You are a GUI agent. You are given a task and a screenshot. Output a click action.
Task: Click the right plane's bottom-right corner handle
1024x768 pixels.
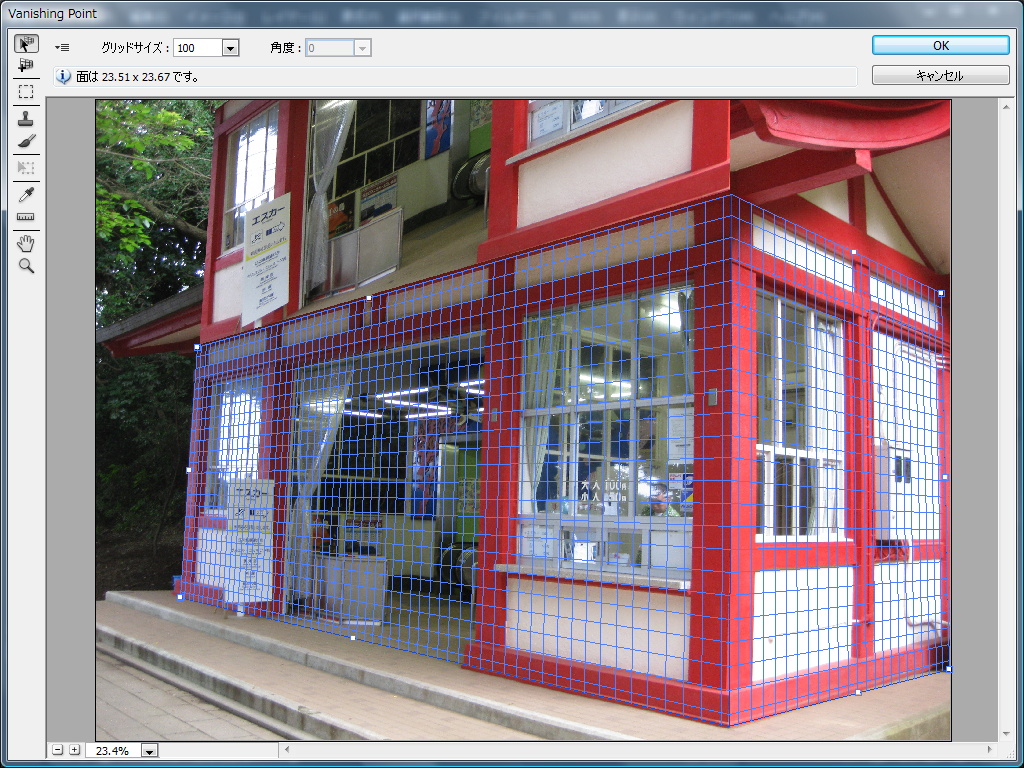pos(949,669)
